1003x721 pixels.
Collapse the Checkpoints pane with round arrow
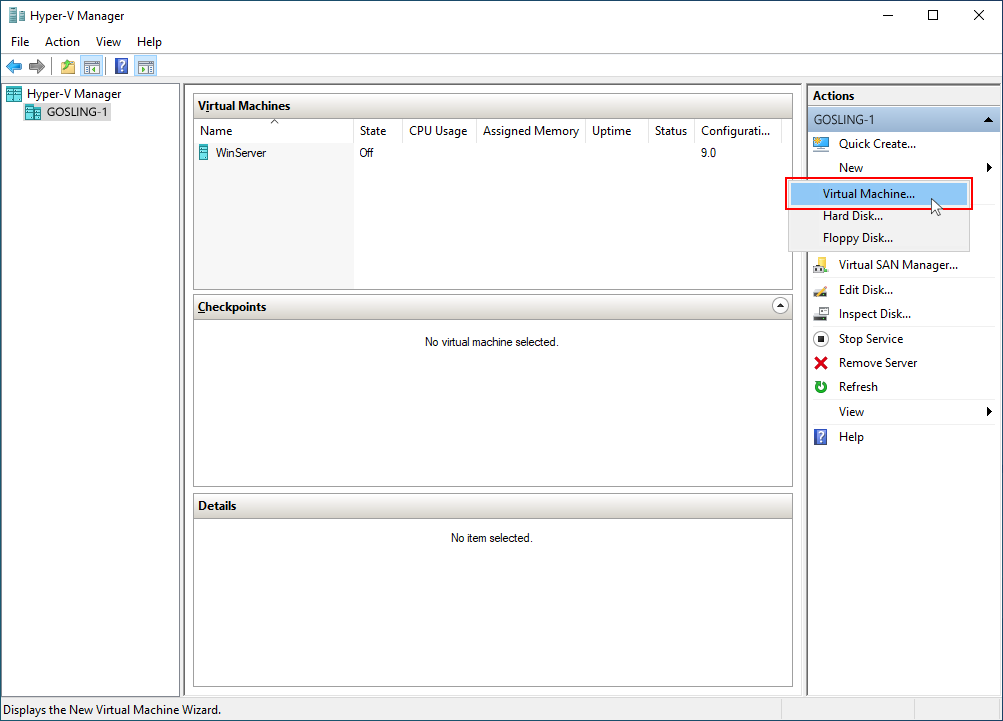(x=780, y=306)
